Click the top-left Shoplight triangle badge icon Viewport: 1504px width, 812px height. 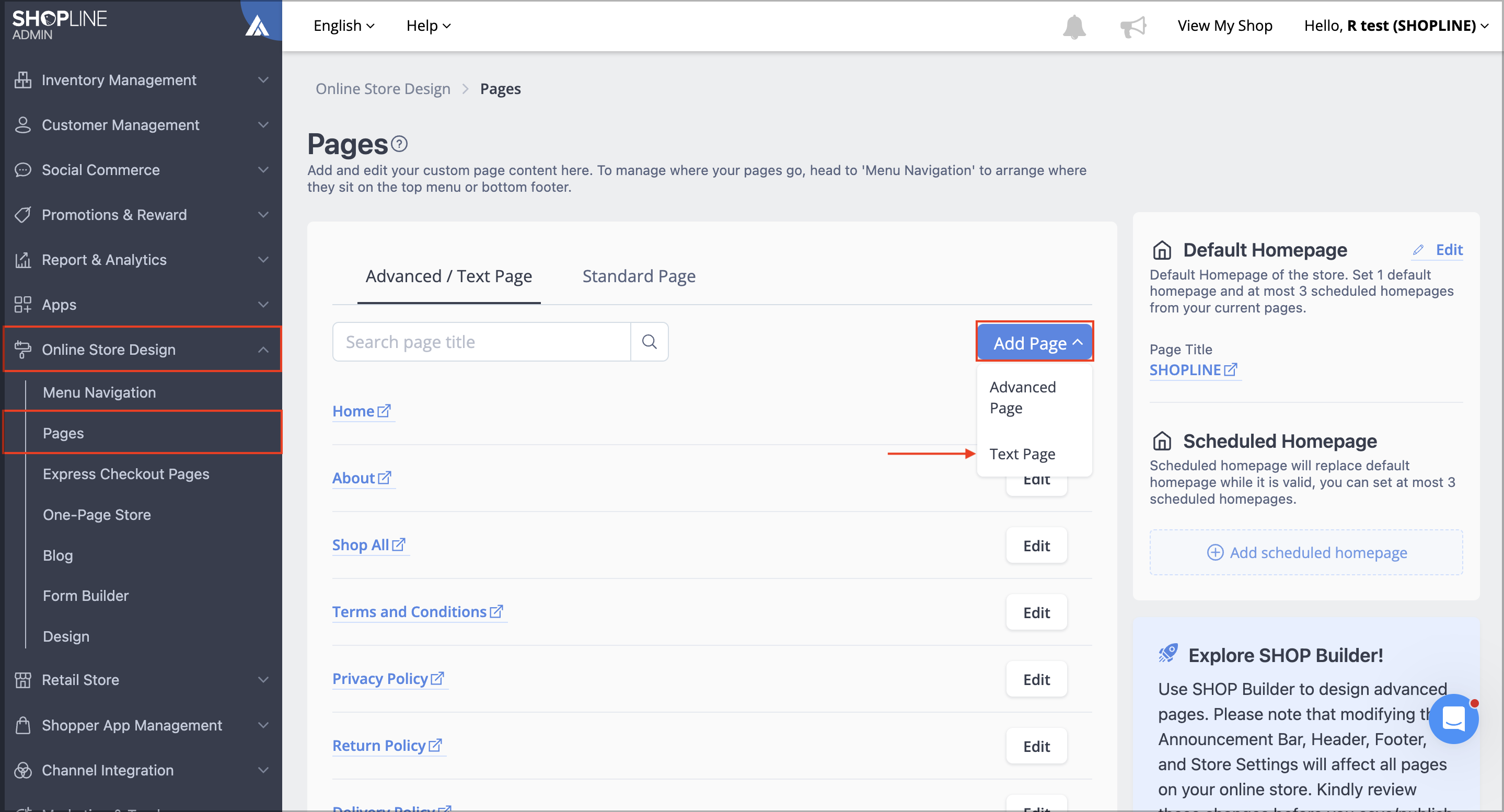(x=258, y=25)
